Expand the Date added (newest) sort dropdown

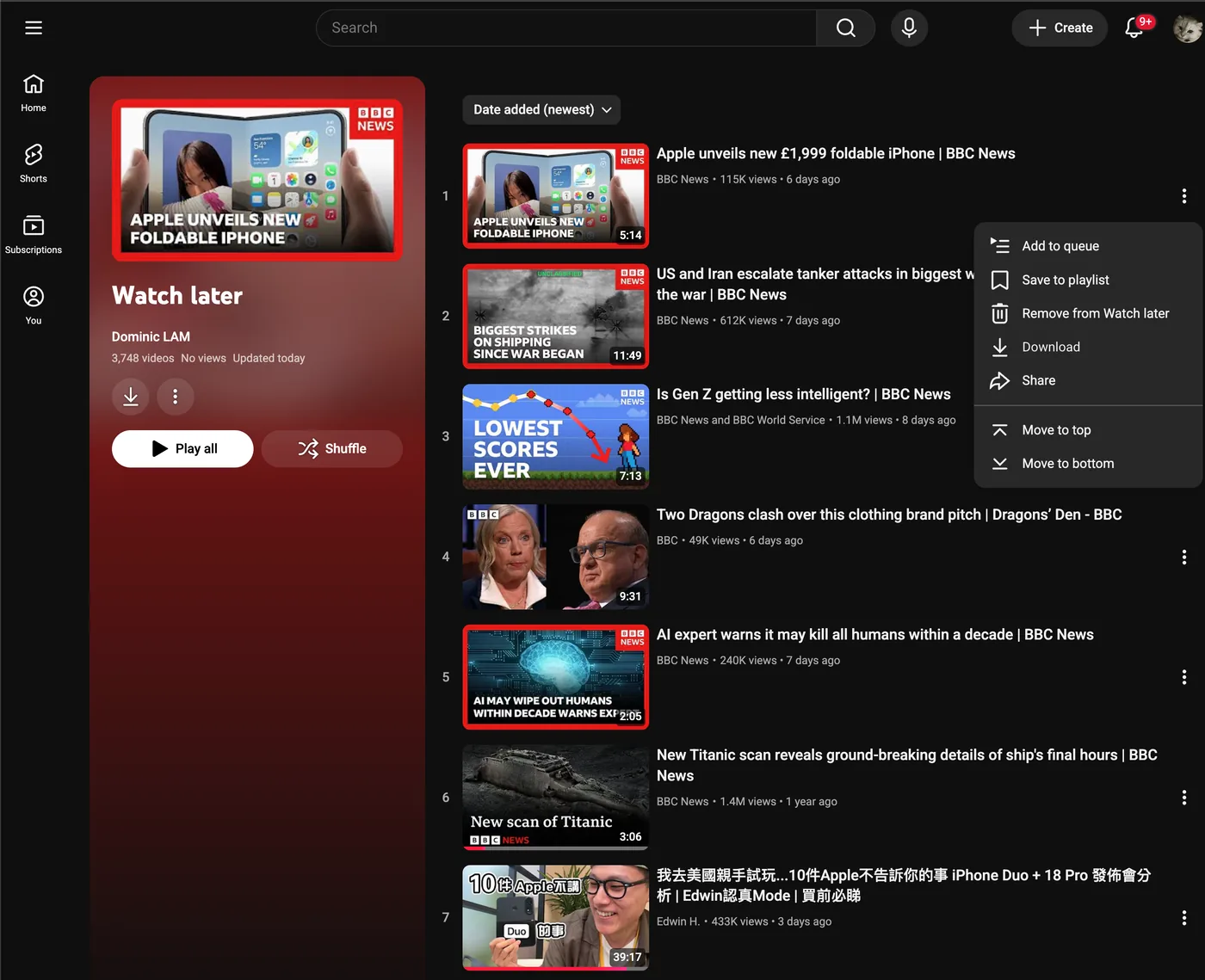(x=542, y=109)
